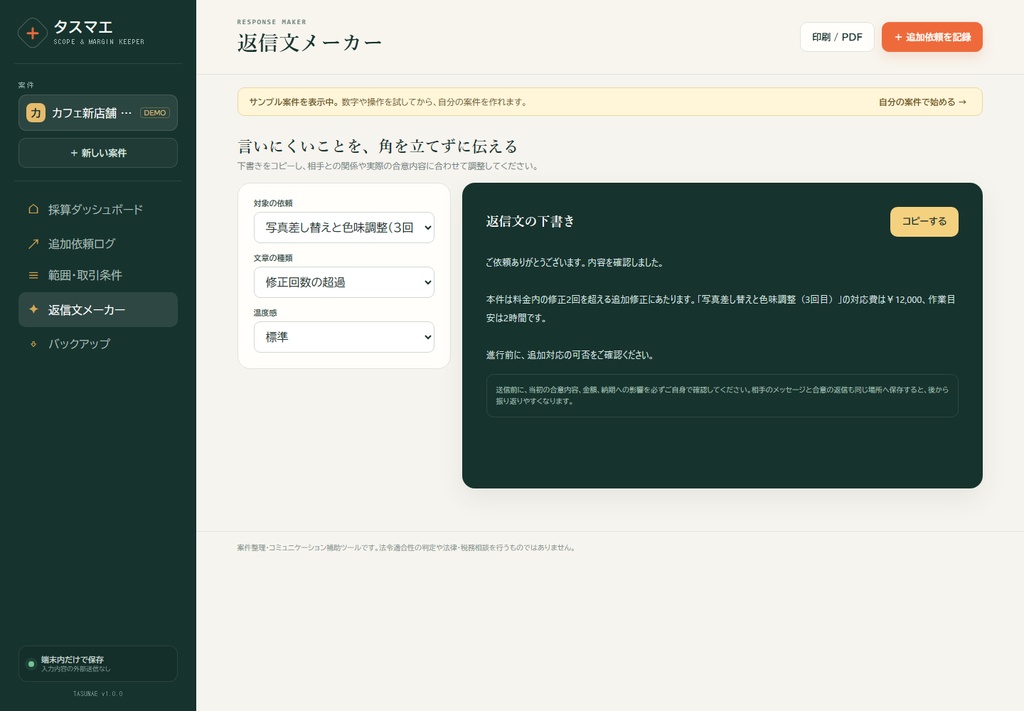Screen dimensions: 1024x711
Task: Open 範囲・取引条件 section
Action: (98, 276)
